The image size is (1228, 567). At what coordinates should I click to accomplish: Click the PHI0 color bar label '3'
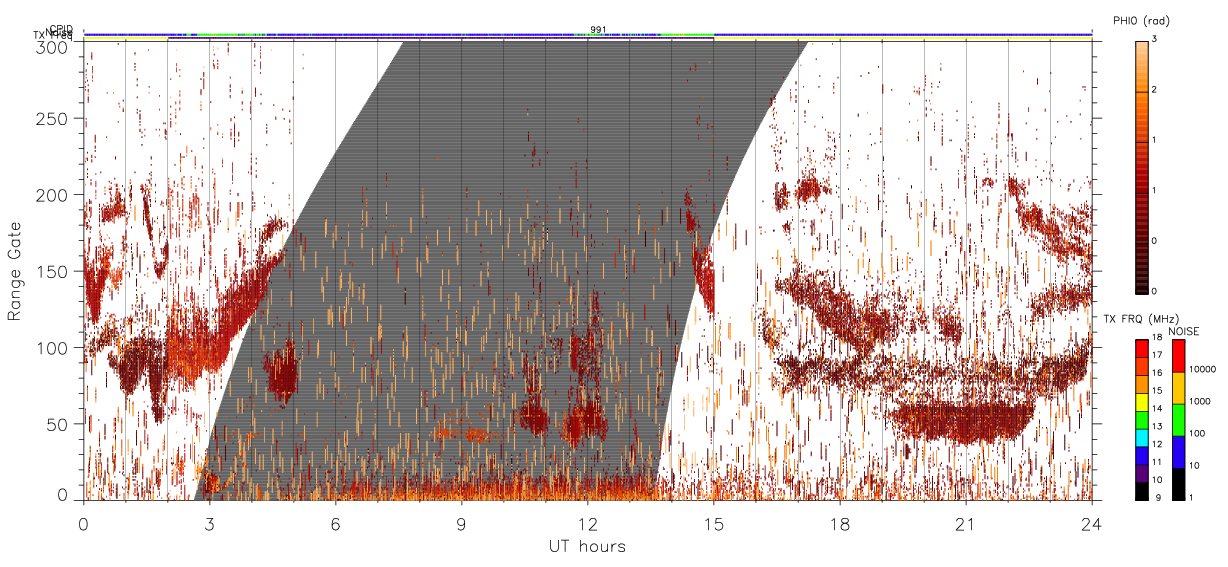click(x=1156, y=41)
